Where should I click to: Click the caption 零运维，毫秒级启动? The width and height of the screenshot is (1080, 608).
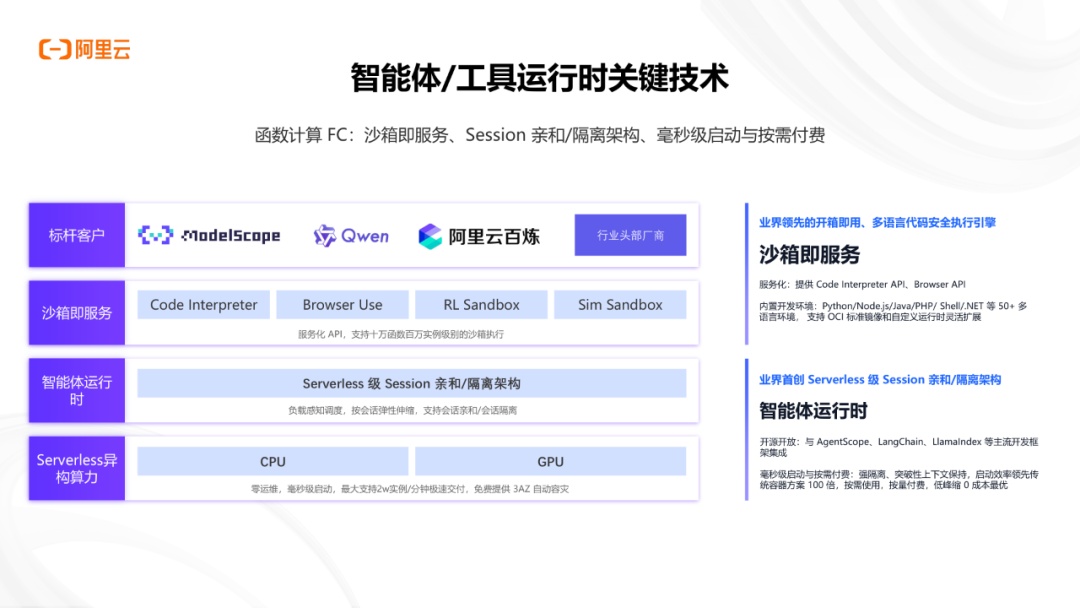[410, 489]
